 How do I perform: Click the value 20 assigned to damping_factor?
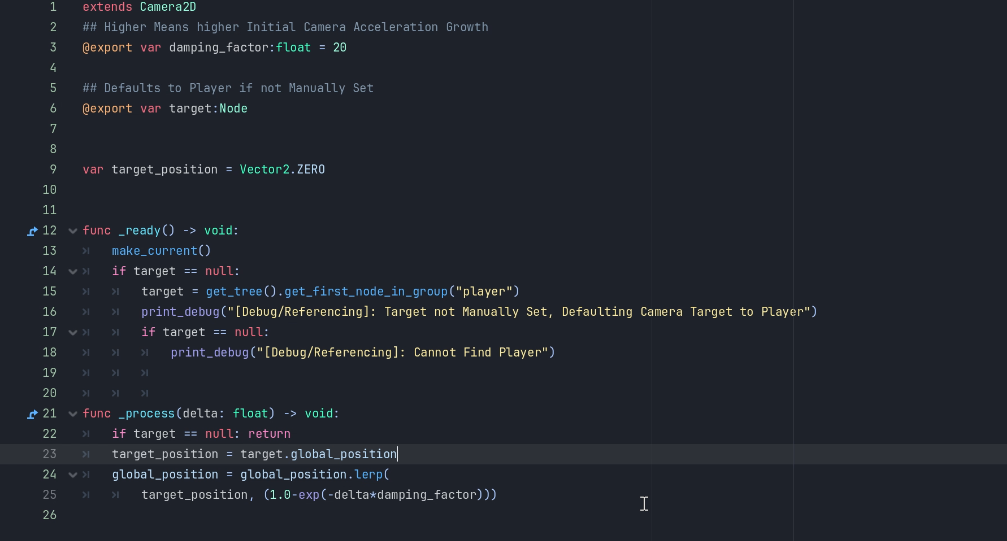[340, 48]
